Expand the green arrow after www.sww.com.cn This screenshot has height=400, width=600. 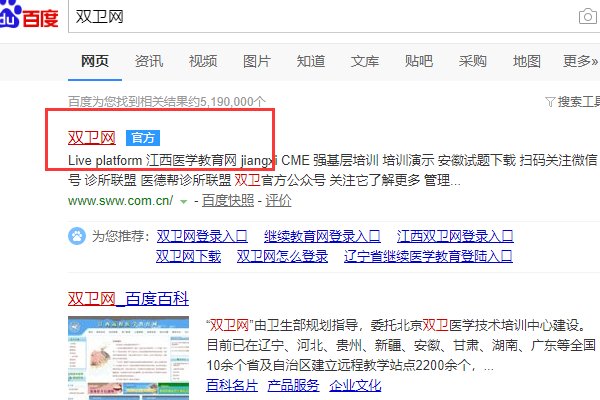tap(184, 201)
